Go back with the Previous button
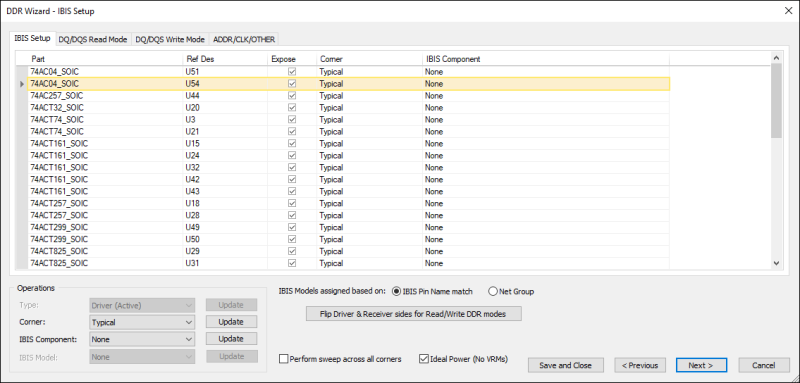Image resolution: width=800 pixels, height=383 pixels. click(x=640, y=365)
